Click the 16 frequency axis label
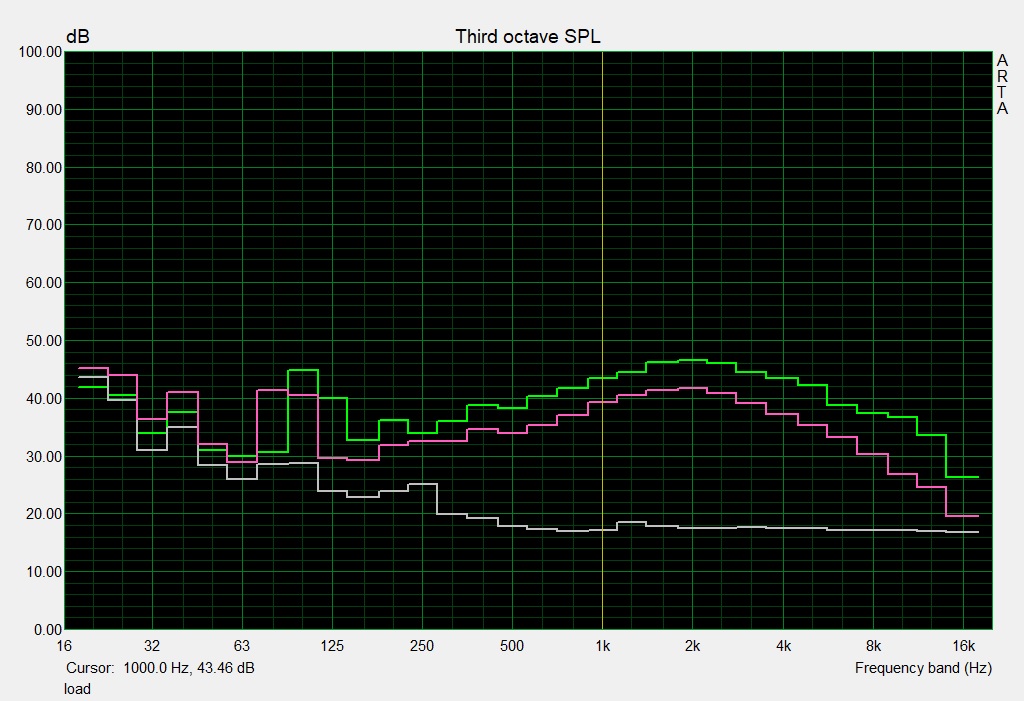 tap(64, 646)
